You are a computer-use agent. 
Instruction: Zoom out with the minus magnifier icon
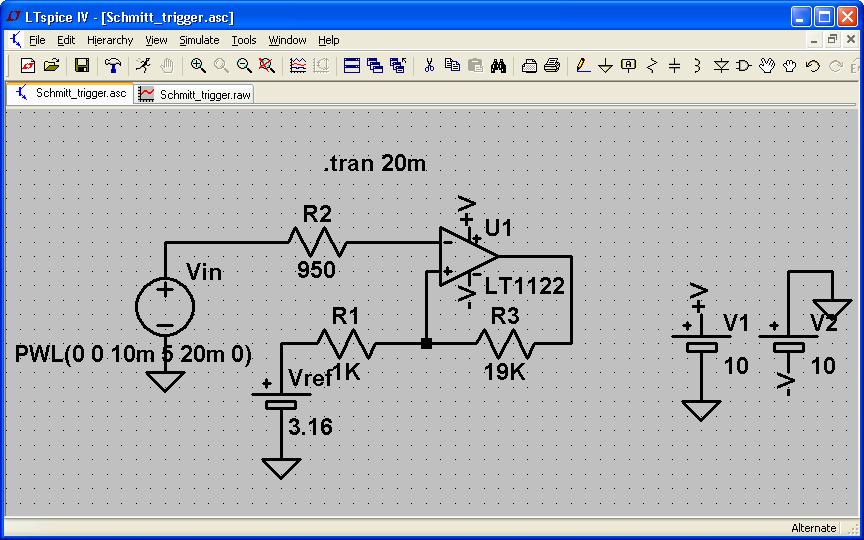tap(244, 66)
